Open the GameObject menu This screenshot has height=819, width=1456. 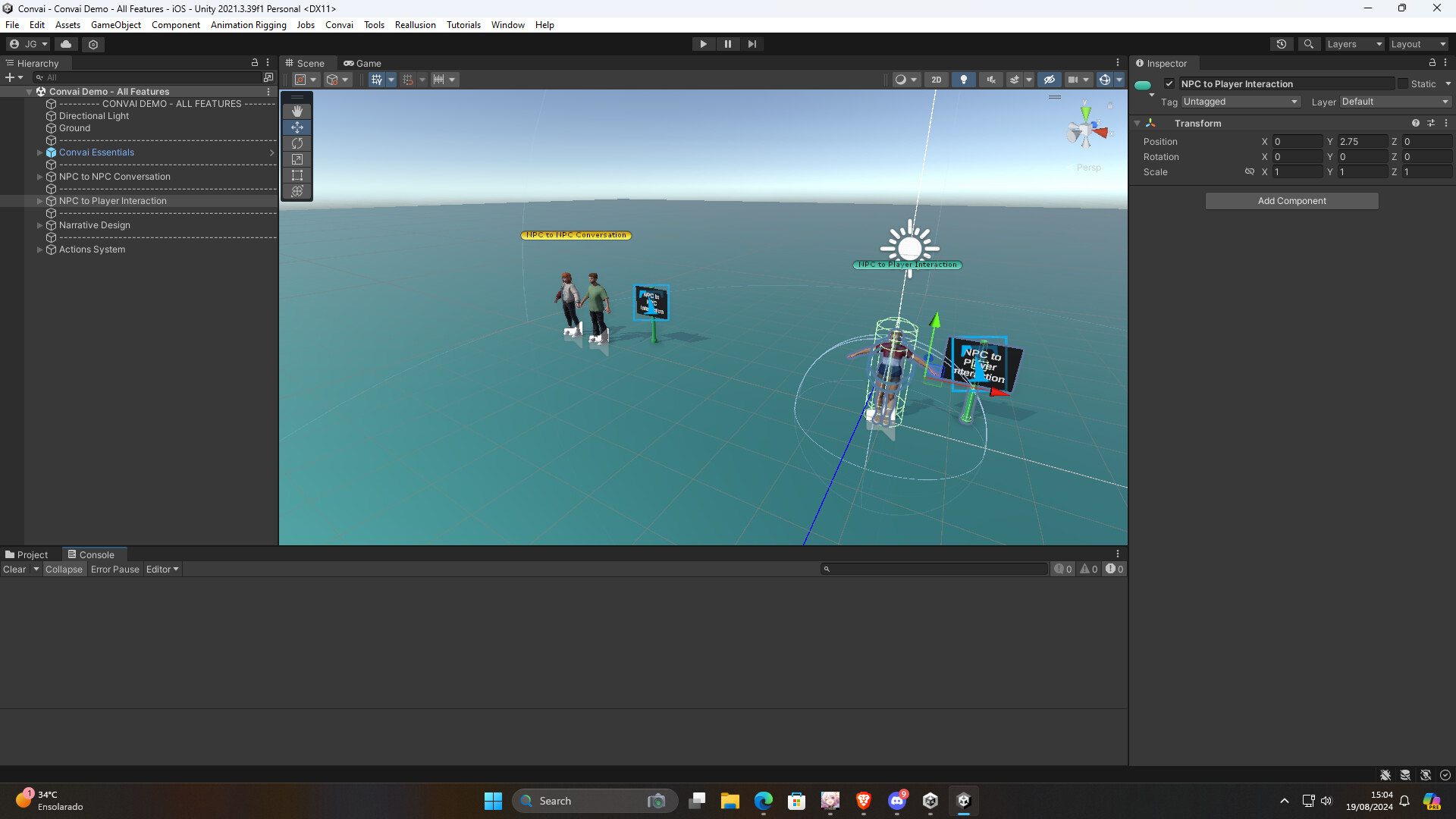tap(116, 25)
